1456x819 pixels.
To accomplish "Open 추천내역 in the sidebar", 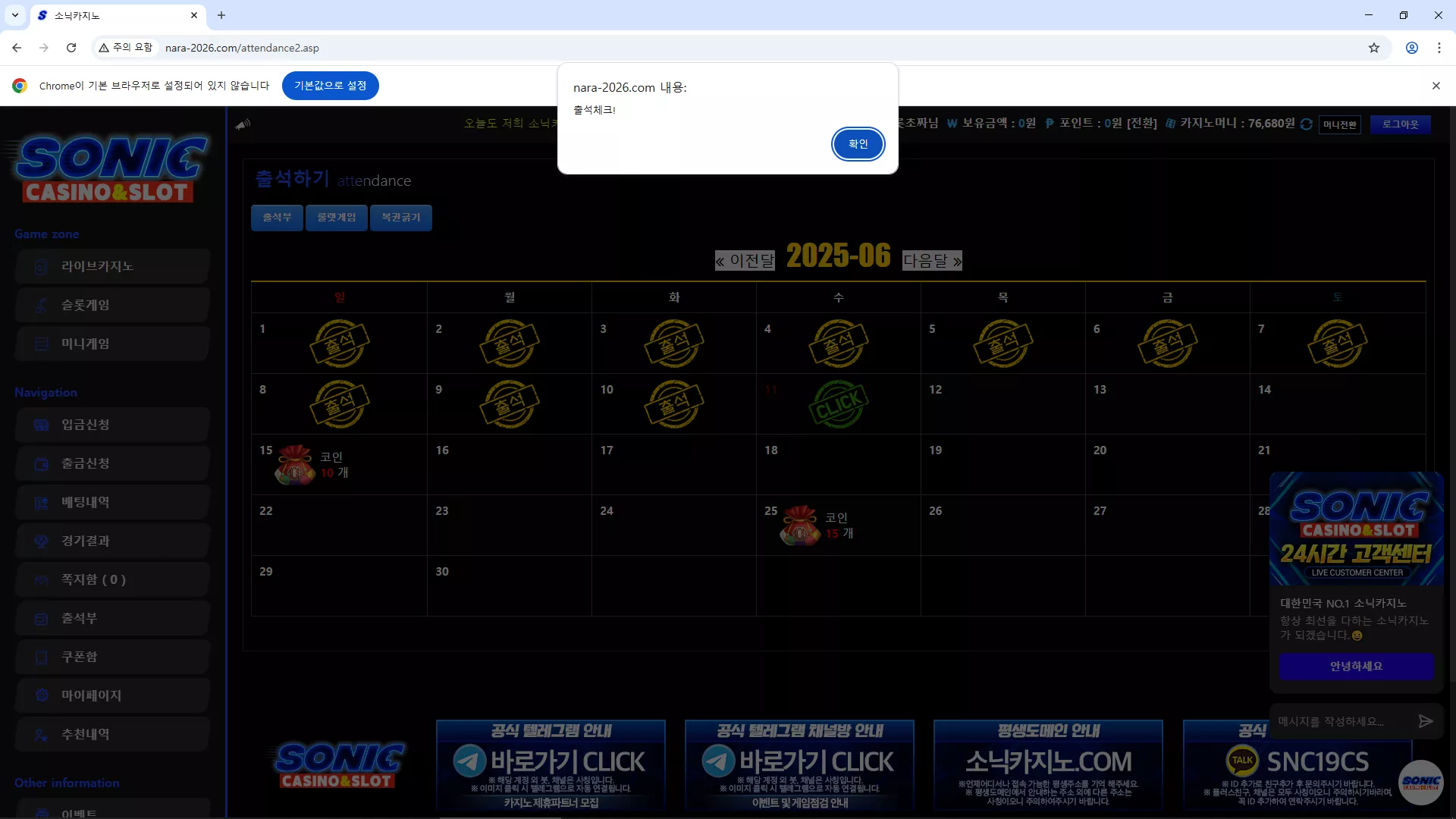I will tap(112, 734).
